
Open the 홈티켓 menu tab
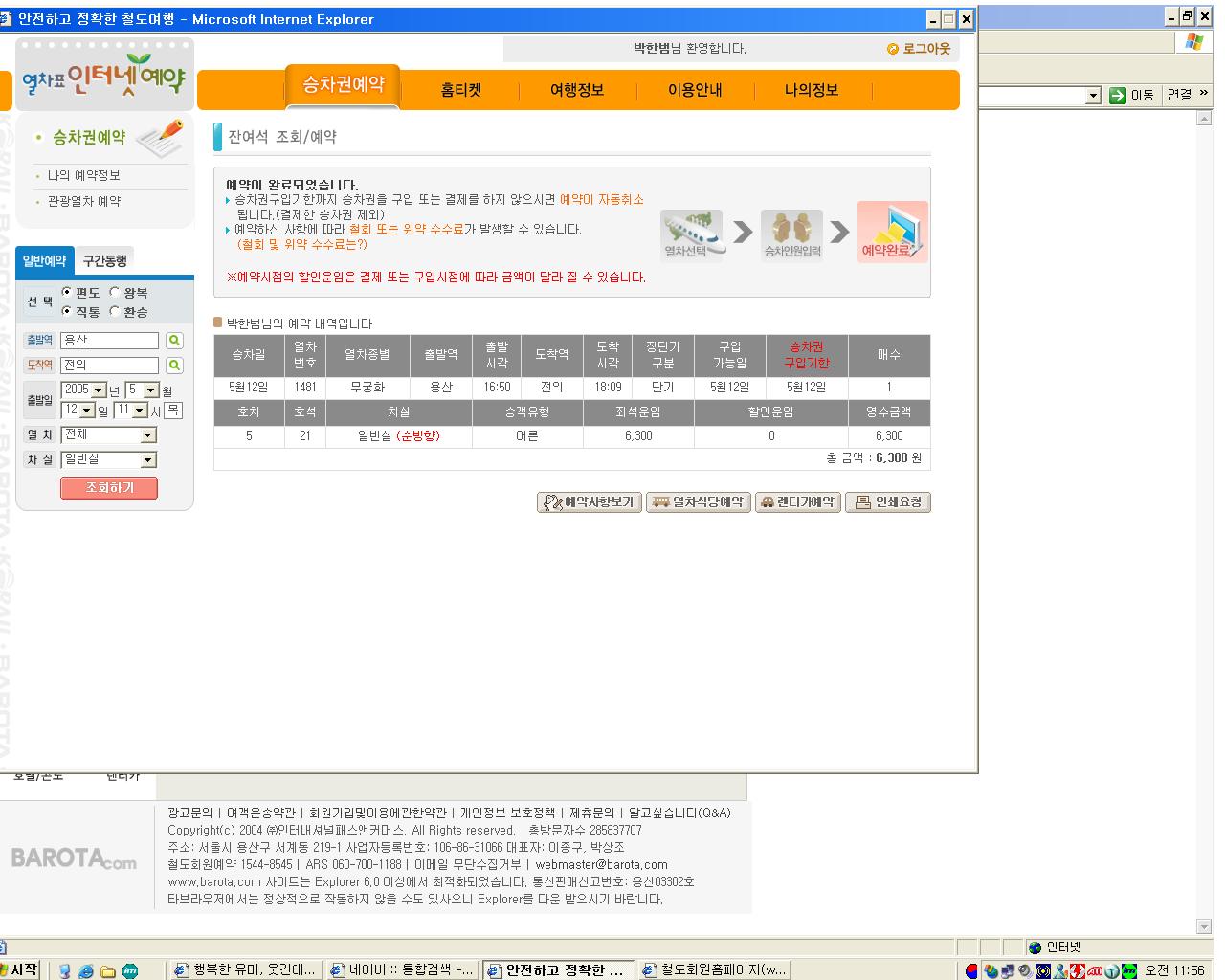[460, 90]
